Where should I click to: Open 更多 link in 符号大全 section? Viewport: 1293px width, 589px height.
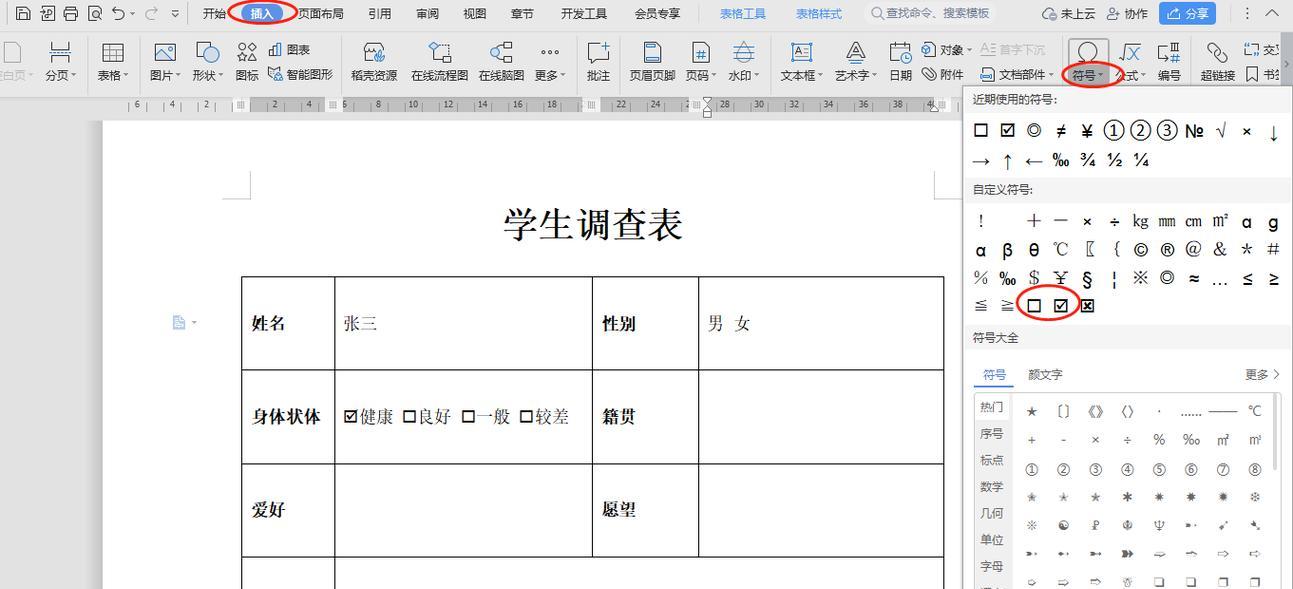coord(1262,375)
